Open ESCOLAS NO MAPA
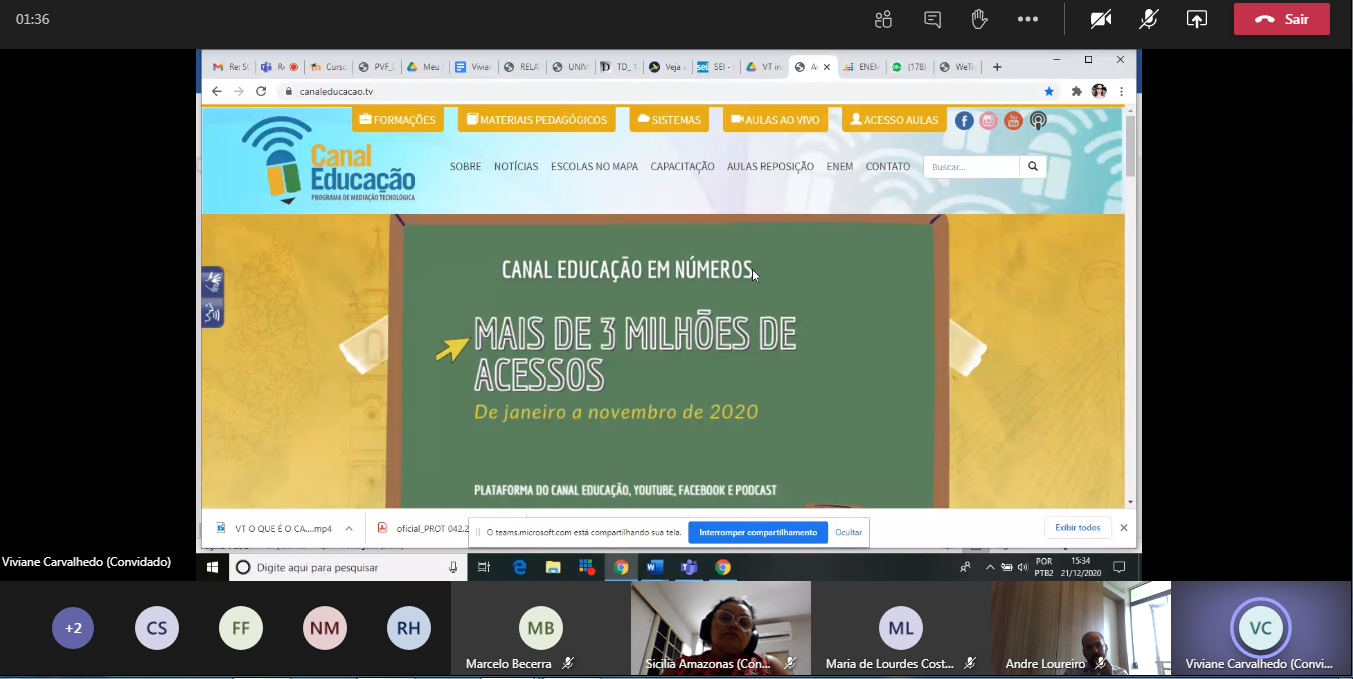The width and height of the screenshot is (1353, 679). click(594, 167)
